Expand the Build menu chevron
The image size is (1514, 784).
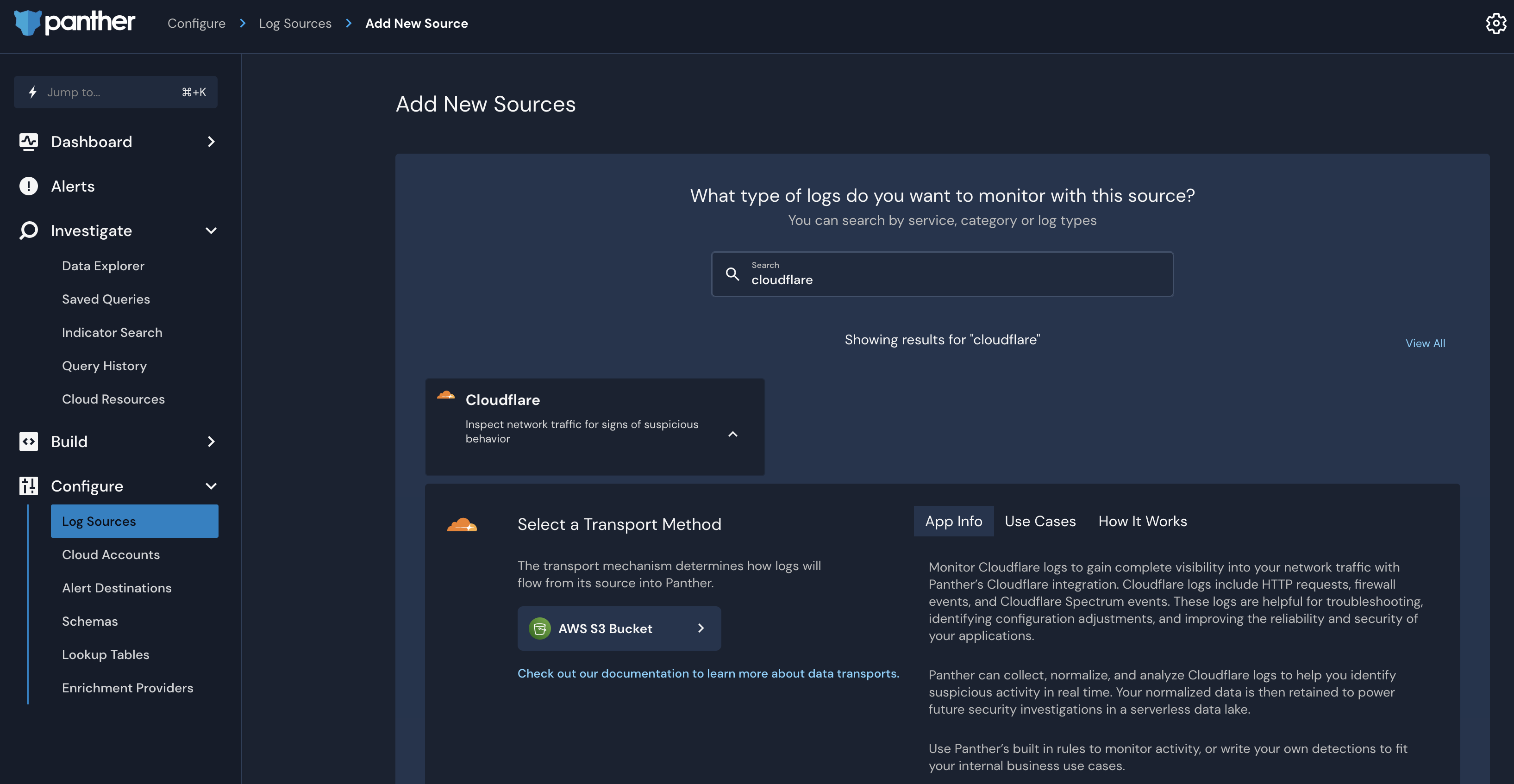(x=211, y=442)
